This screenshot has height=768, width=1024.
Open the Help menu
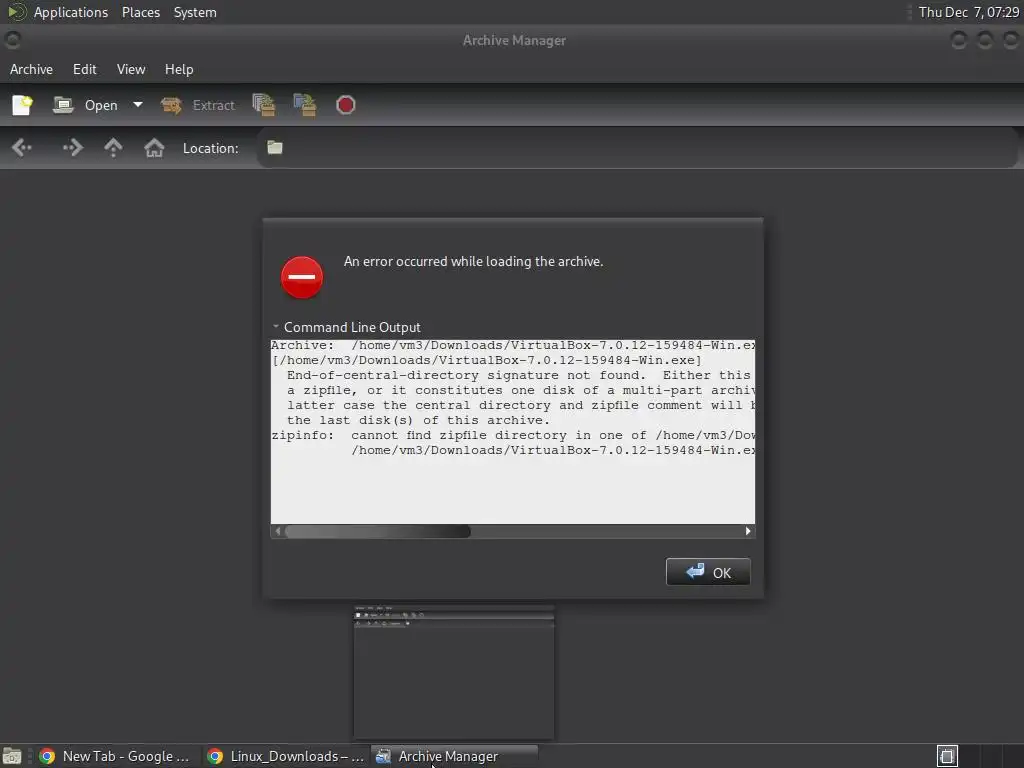click(179, 69)
